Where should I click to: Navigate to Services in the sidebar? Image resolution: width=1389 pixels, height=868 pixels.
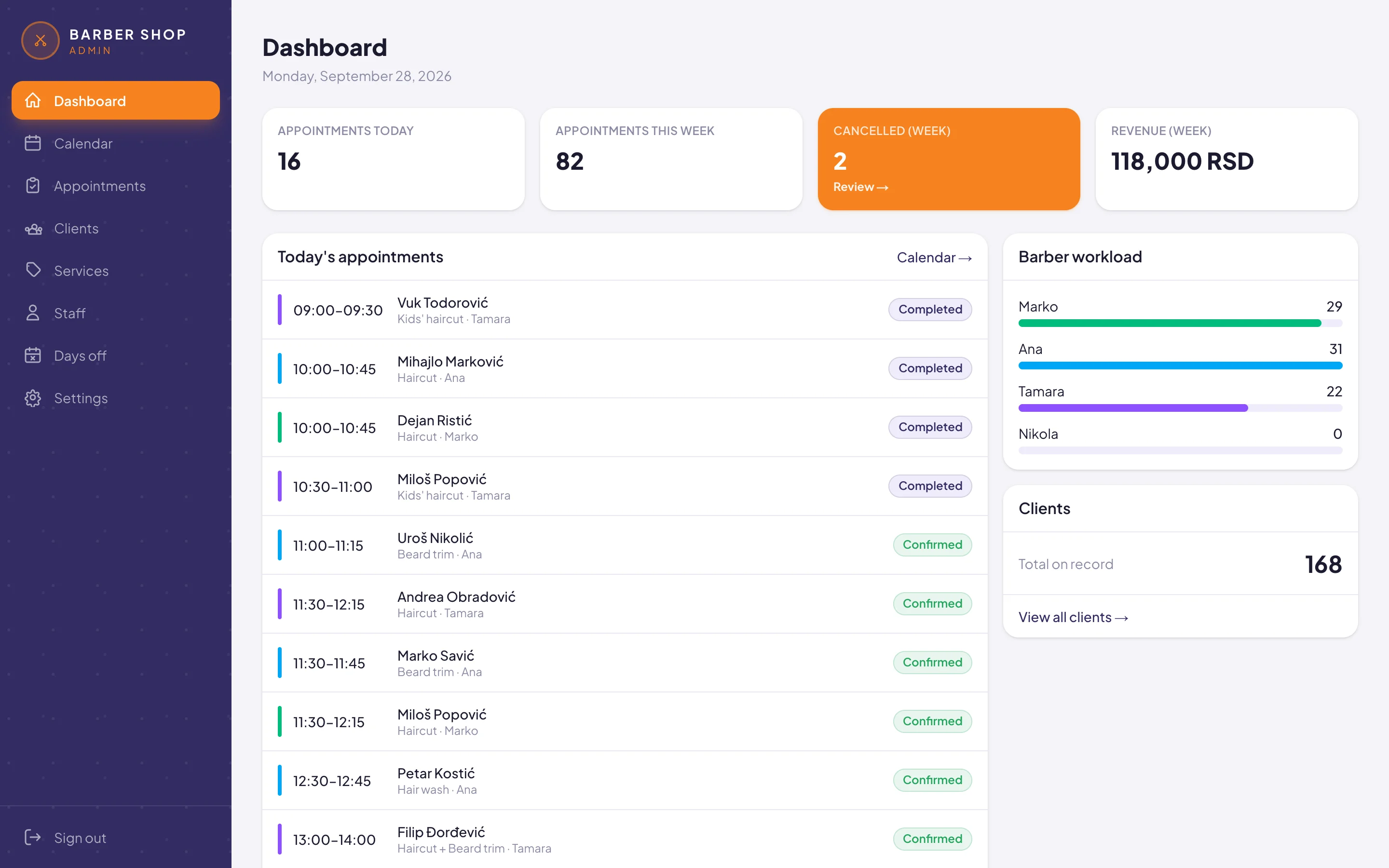(115, 271)
